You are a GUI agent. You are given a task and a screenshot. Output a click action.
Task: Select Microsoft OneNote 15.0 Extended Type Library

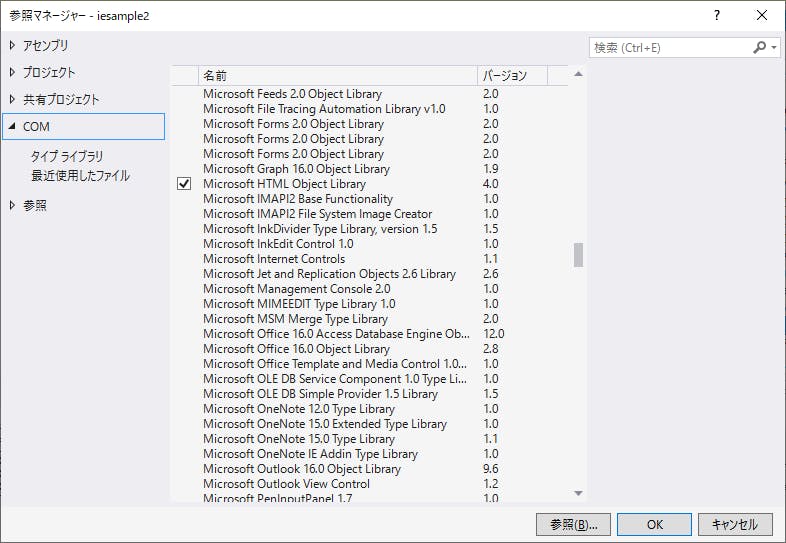click(369, 424)
